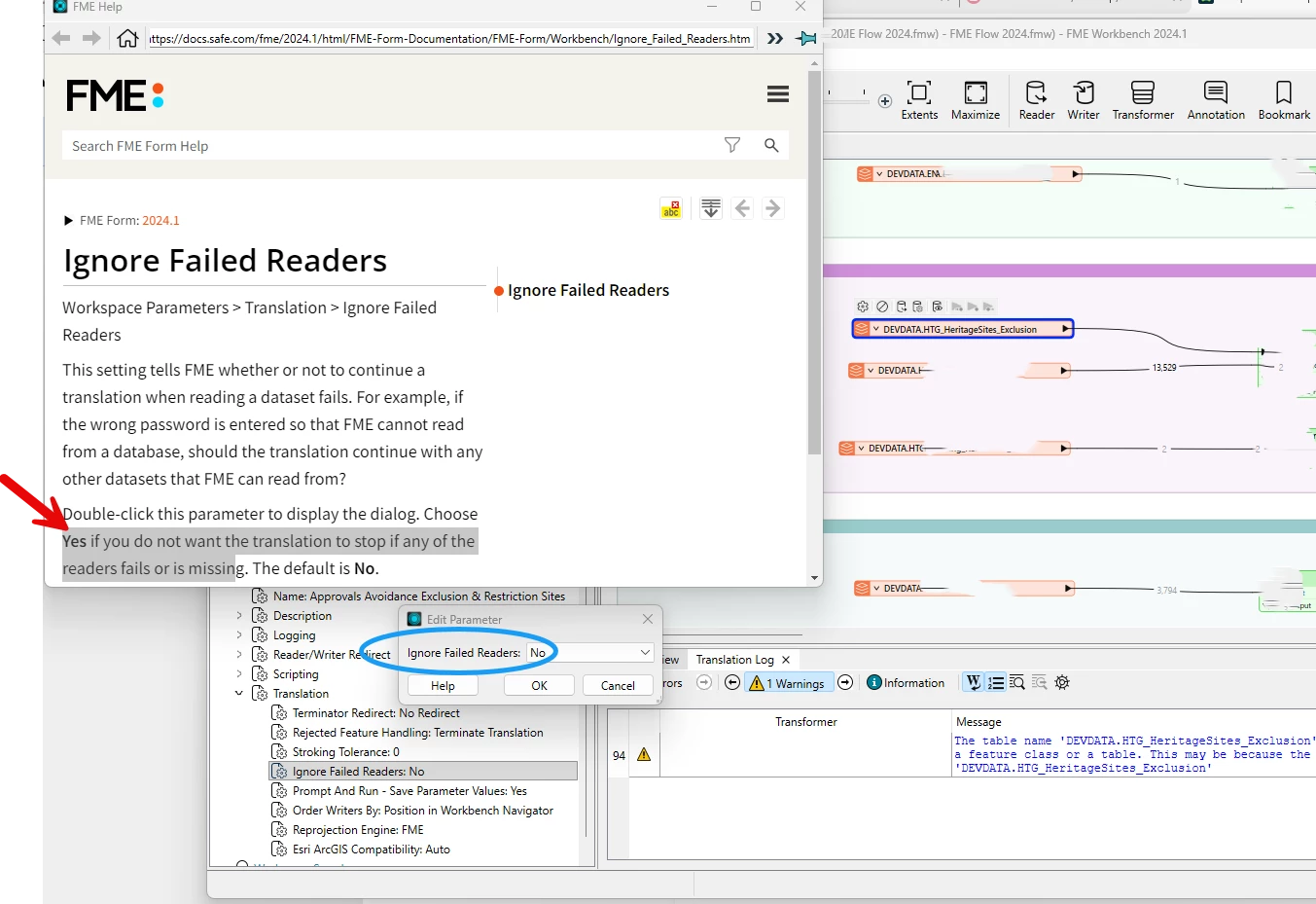Image resolution: width=1316 pixels, height=904 pixels.
Task: Open feature type properties gear icon
Action: pos(863,307)
